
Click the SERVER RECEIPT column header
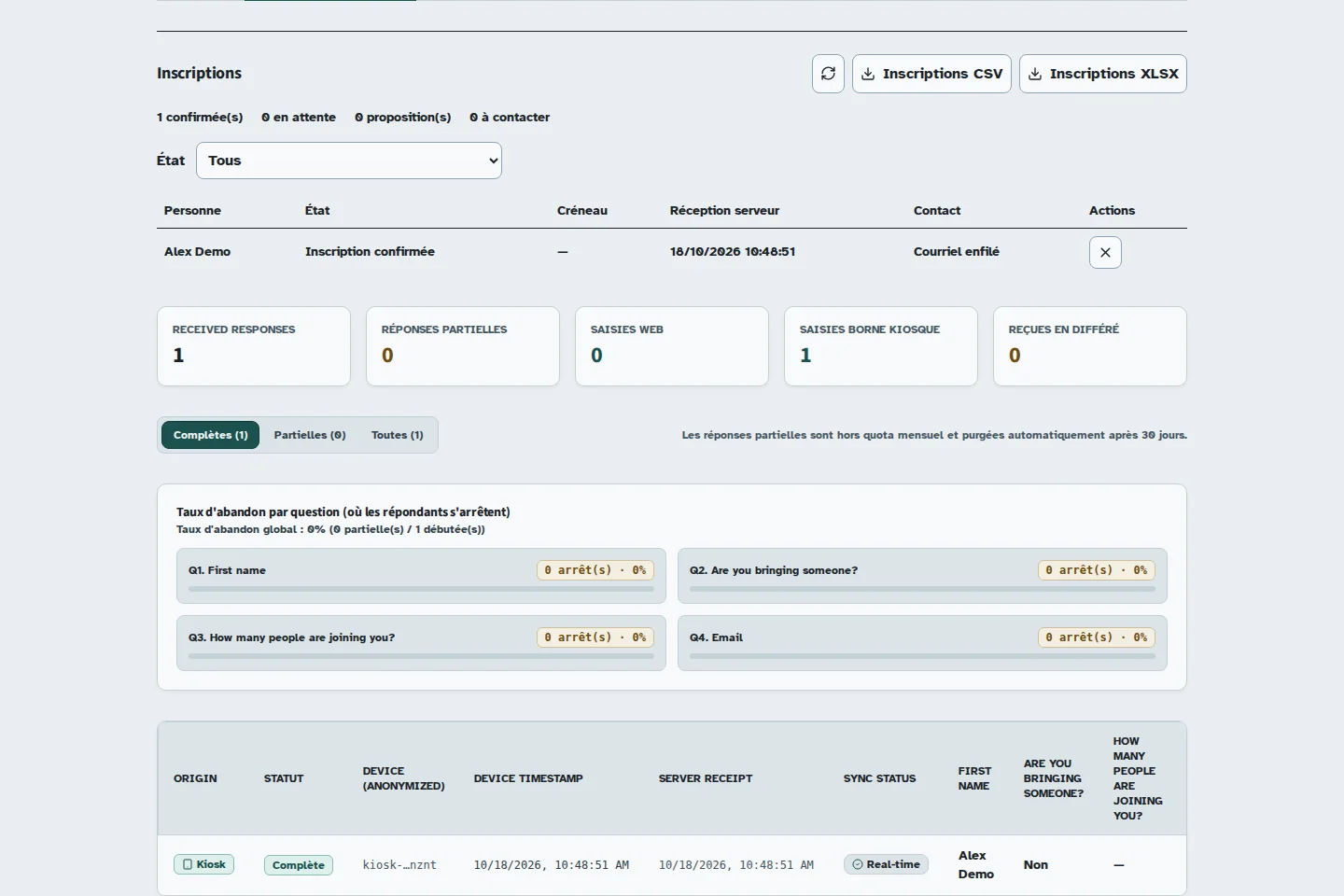coord(706,778)
